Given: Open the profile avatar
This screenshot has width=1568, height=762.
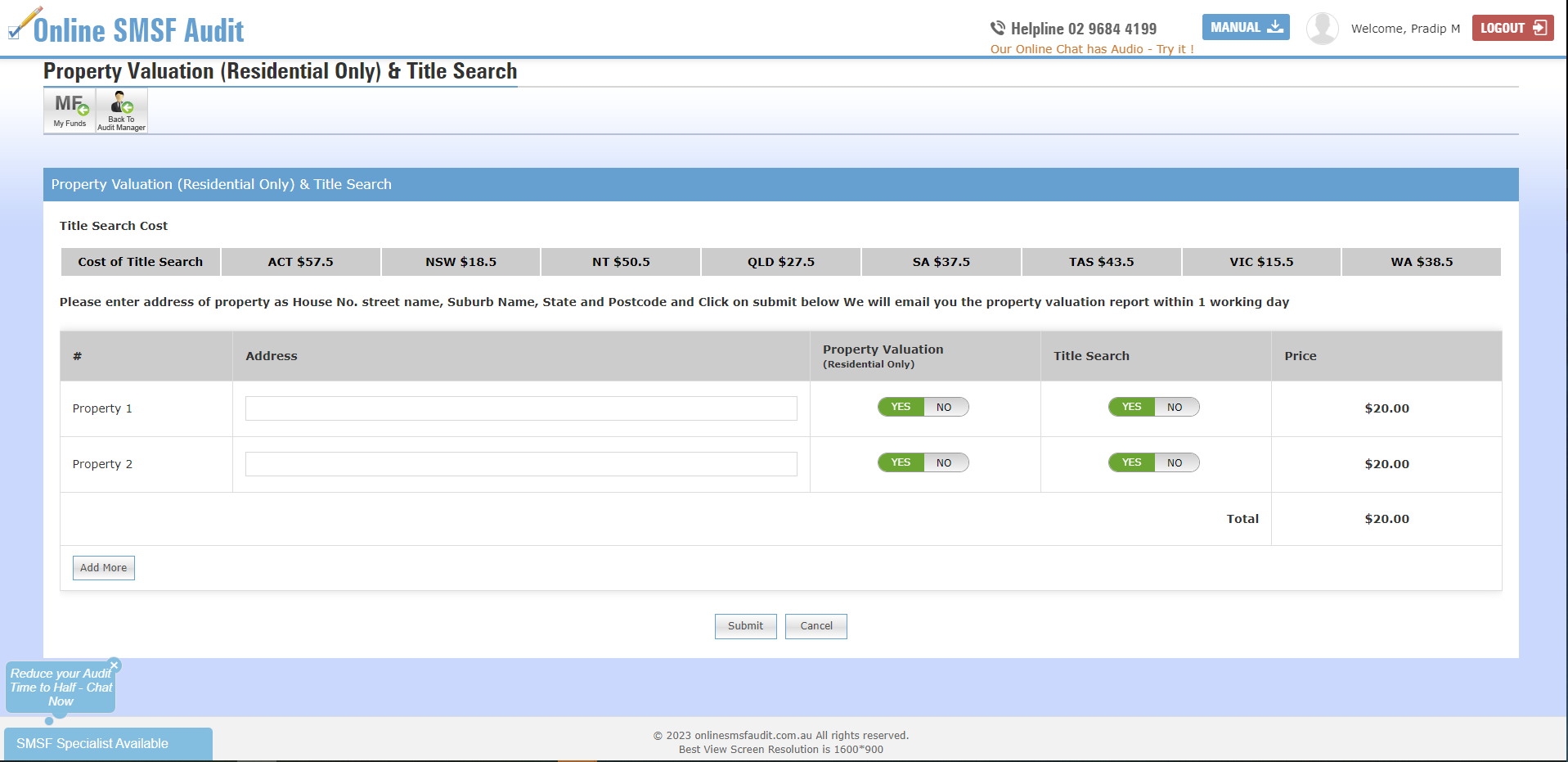Looking at the screenshot, I should [1323, 27].
